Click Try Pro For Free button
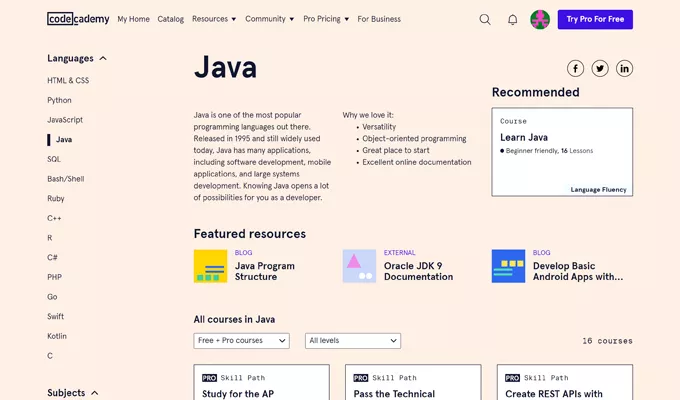Screen dimensions: 680x400 595,20
